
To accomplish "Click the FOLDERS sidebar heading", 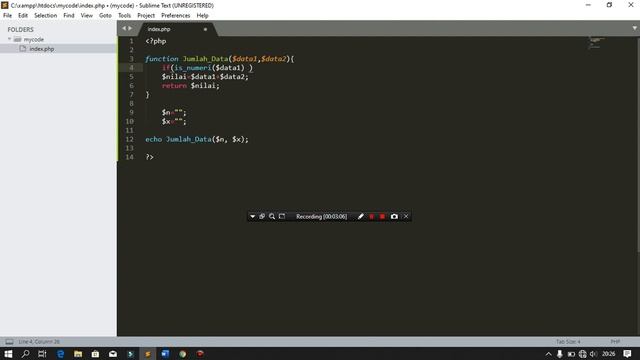I will [x=20, y=30].
